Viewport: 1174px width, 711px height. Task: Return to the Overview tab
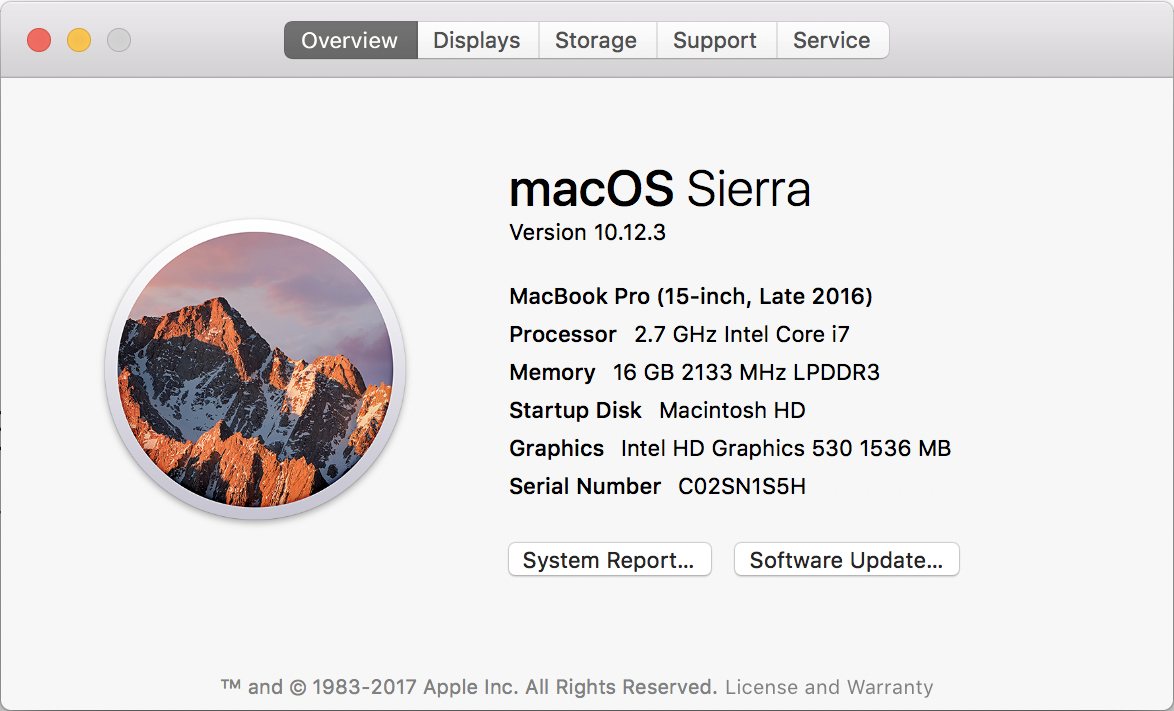coord(350,40)
